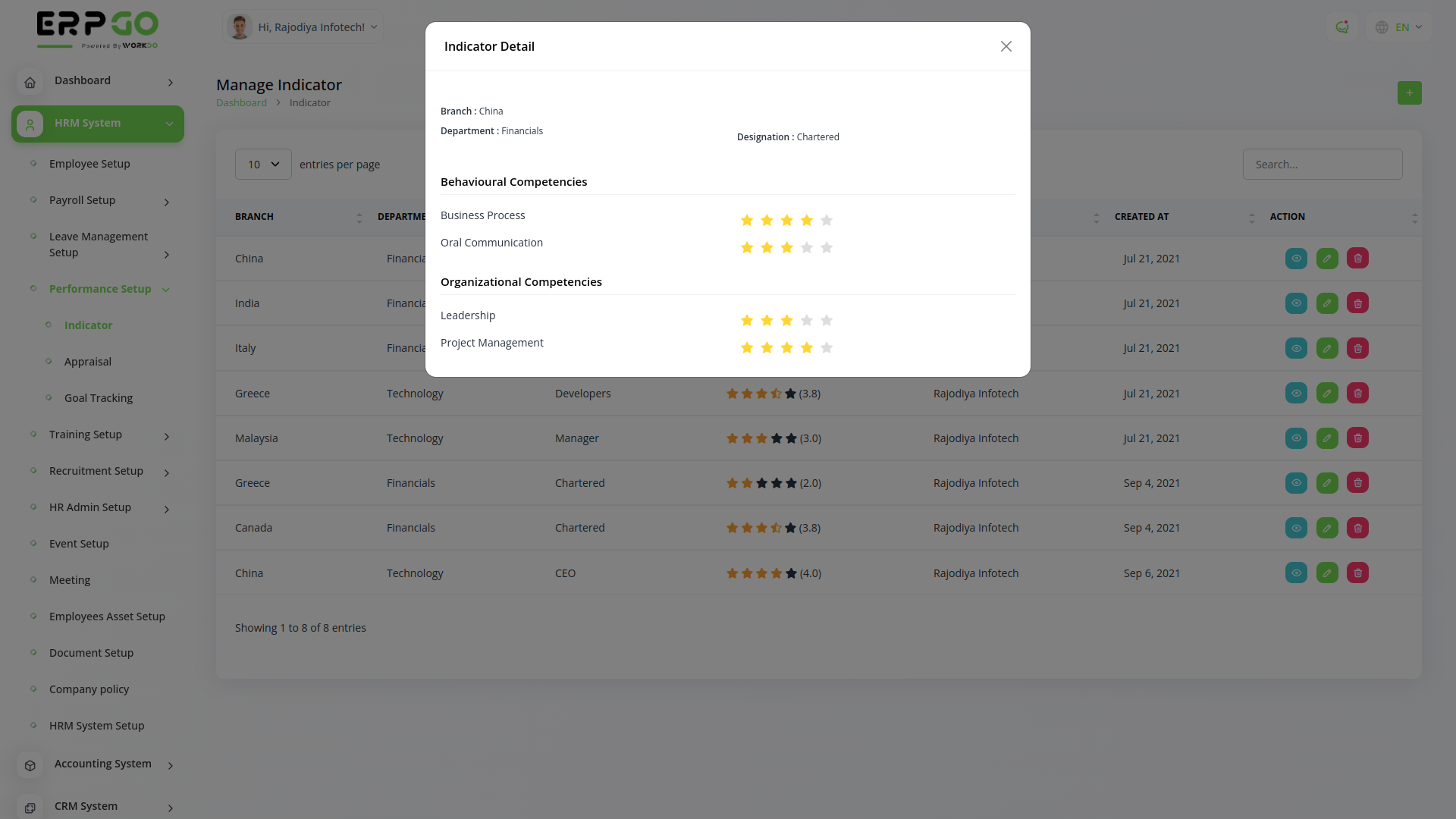This screenshot has width=1456, height=819.
Task: Toggle view eye icon for Italy row
Action: [x=1296, y=349]
